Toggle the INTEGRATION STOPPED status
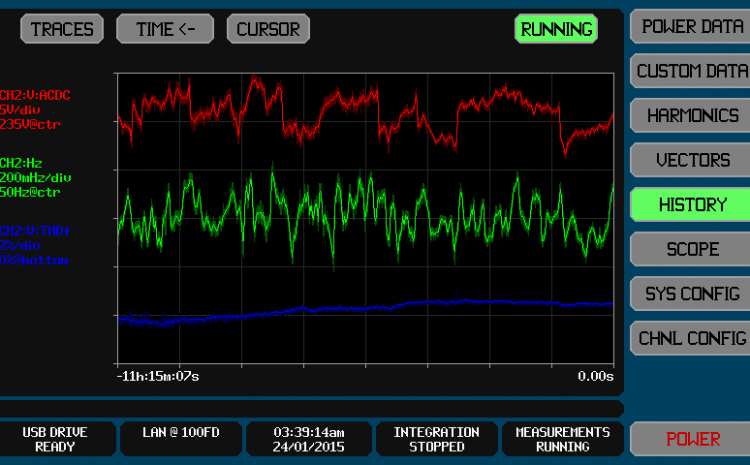The image size is (750, 465). pyautogui.click(x=436, y=439)
